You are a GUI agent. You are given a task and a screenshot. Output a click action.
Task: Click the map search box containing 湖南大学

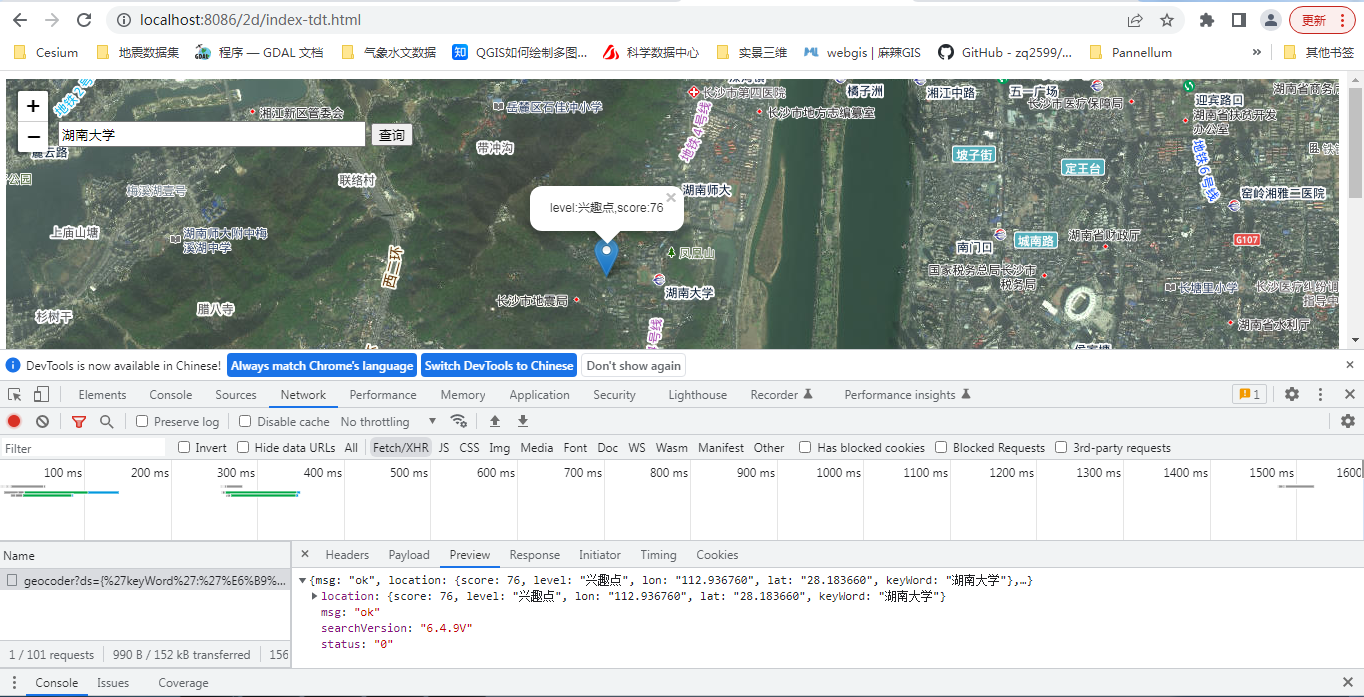[x=212, y=135]
